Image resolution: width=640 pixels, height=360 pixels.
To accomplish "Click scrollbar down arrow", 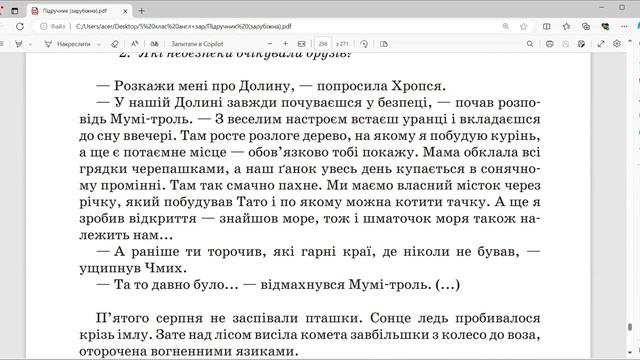I will tap(630, 352).
